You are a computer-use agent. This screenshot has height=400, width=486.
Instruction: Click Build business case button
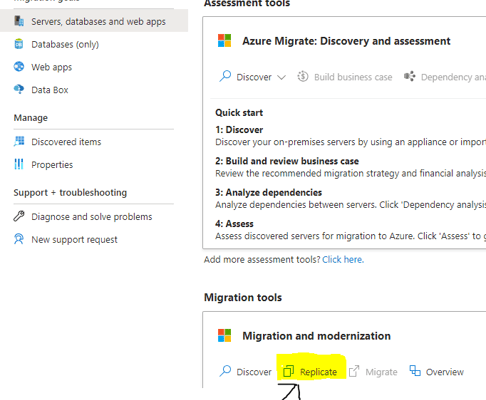345,77
